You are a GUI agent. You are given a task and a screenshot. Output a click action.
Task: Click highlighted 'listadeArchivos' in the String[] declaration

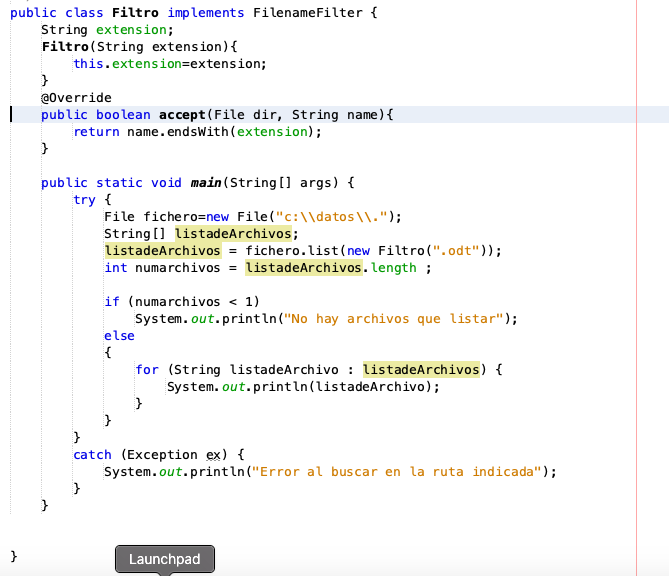(x=233, y=234)
